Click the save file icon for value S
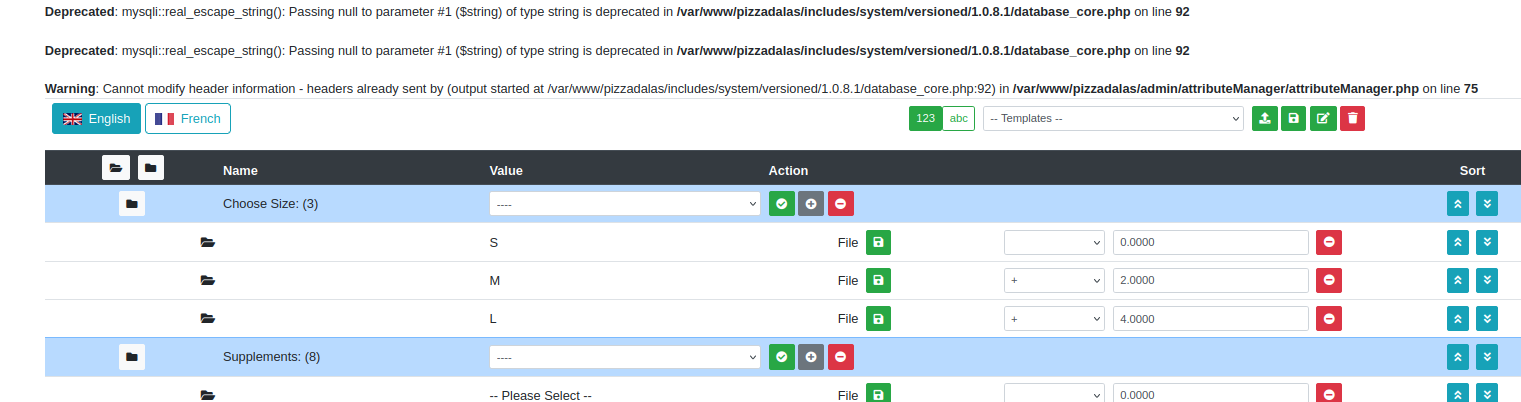The image size is (1521, 402). (x=878, y=242)
